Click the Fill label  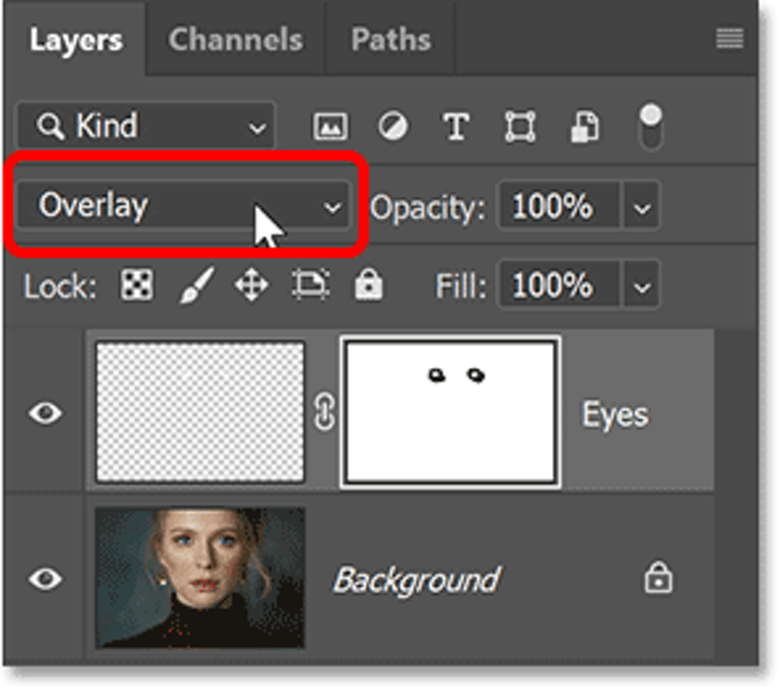click(x=460, y=286)
